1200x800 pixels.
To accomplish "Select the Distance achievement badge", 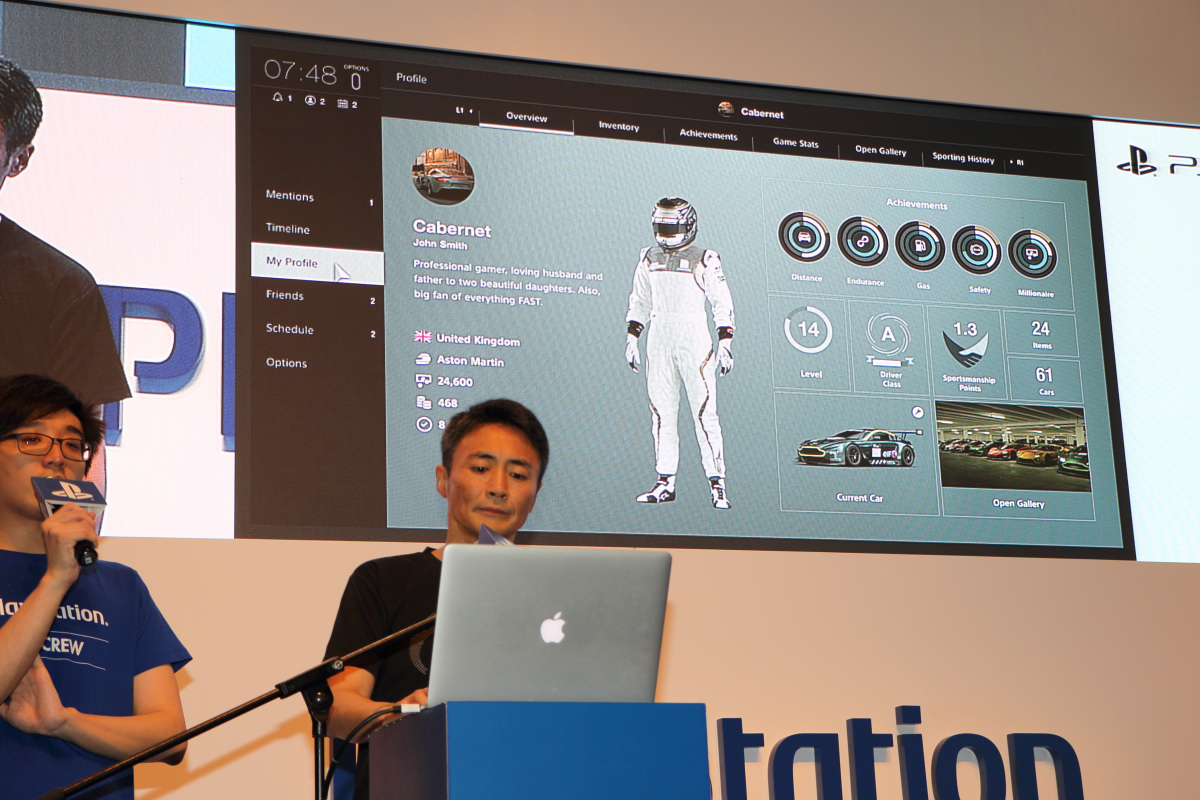I will tap(804, 237).
